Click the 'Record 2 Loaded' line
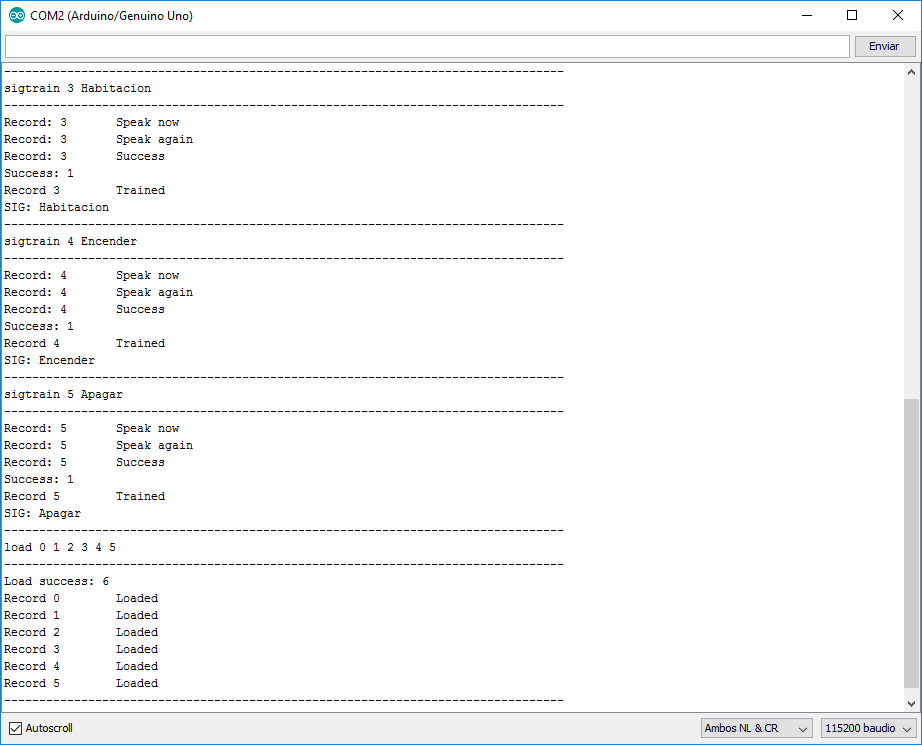The image size is (922, 745). coord(81,632)
